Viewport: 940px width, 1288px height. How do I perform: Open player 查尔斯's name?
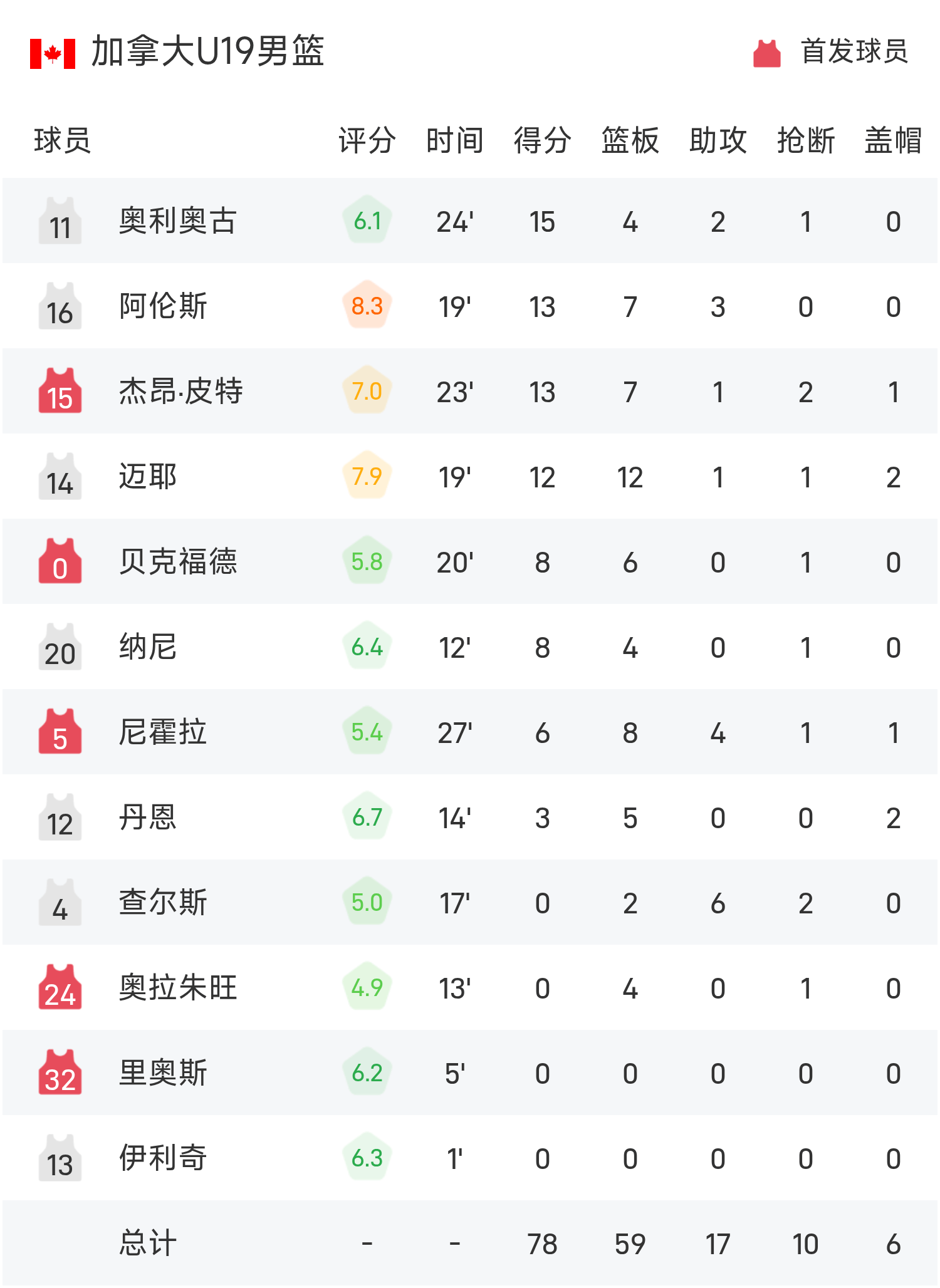tap(163, 903)
